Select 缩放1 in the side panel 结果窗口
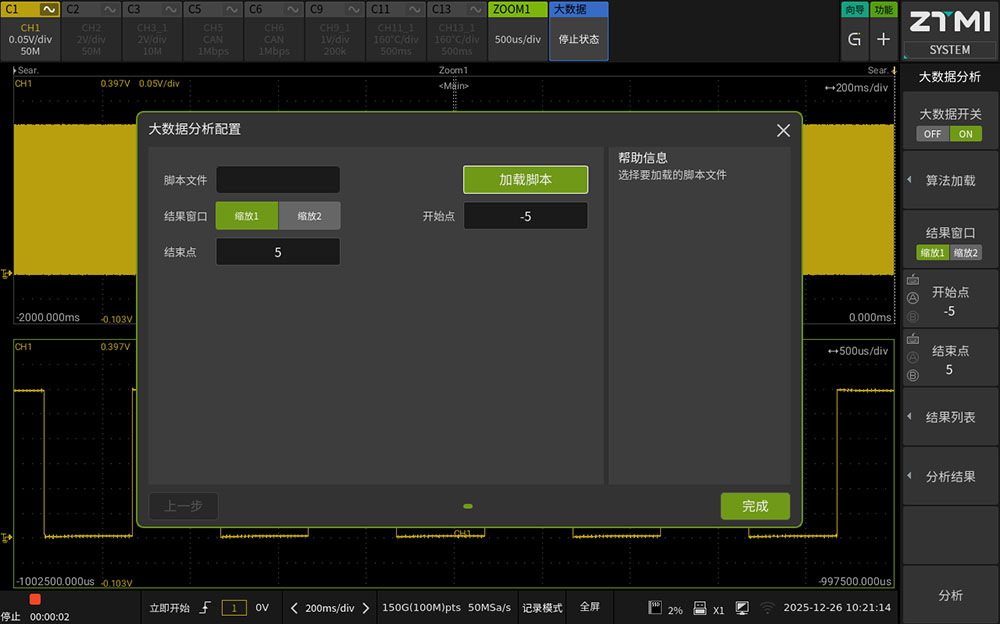1000x624 pixels. [x=932, y=253]
